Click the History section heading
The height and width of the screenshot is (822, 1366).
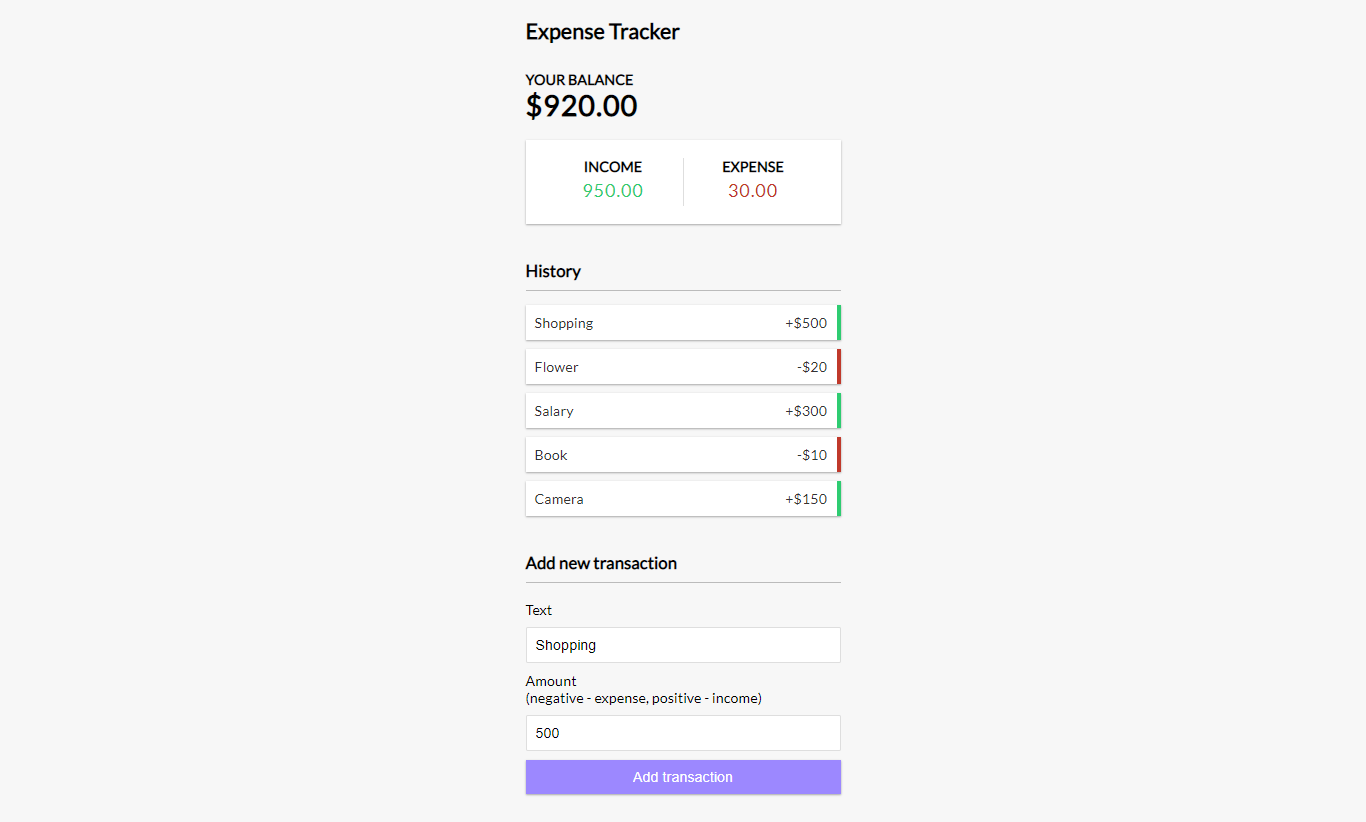pos(553,271)
